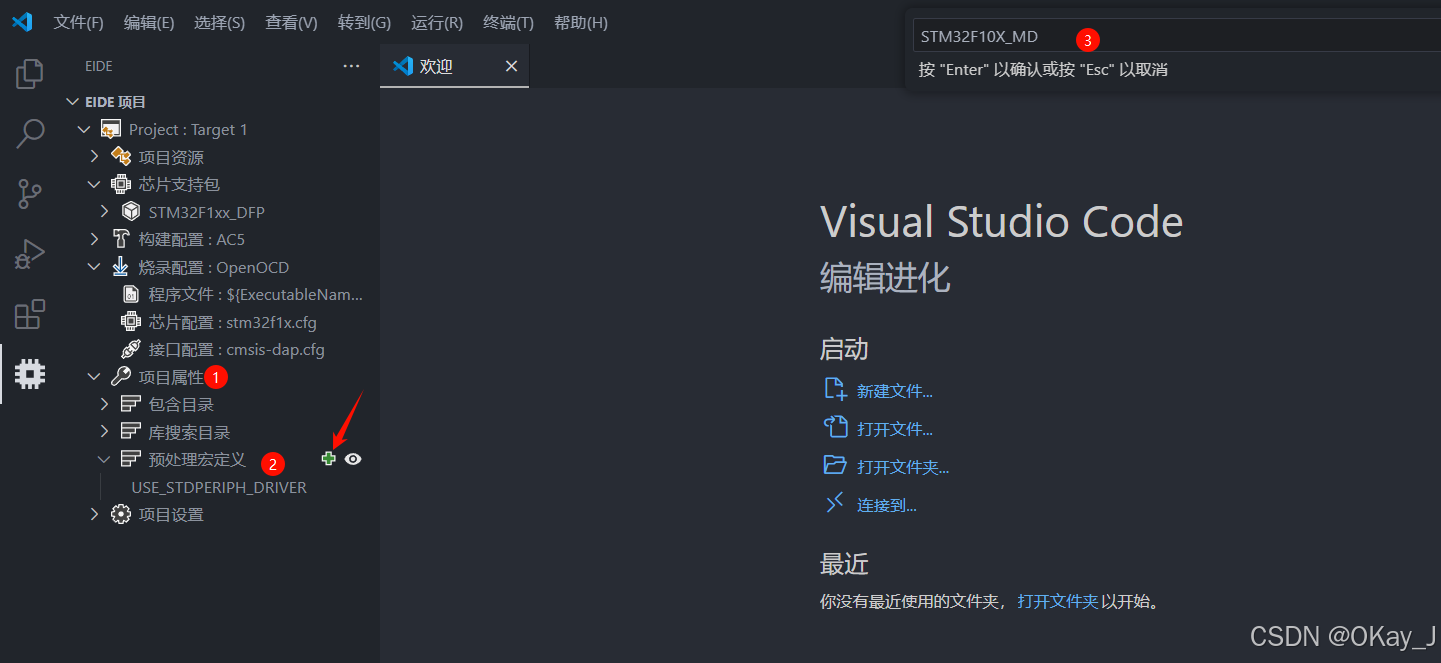Screen dimensions: 1441x663
Task: Select the EIDE chip icon in activity bar
Action: [30, 374]
